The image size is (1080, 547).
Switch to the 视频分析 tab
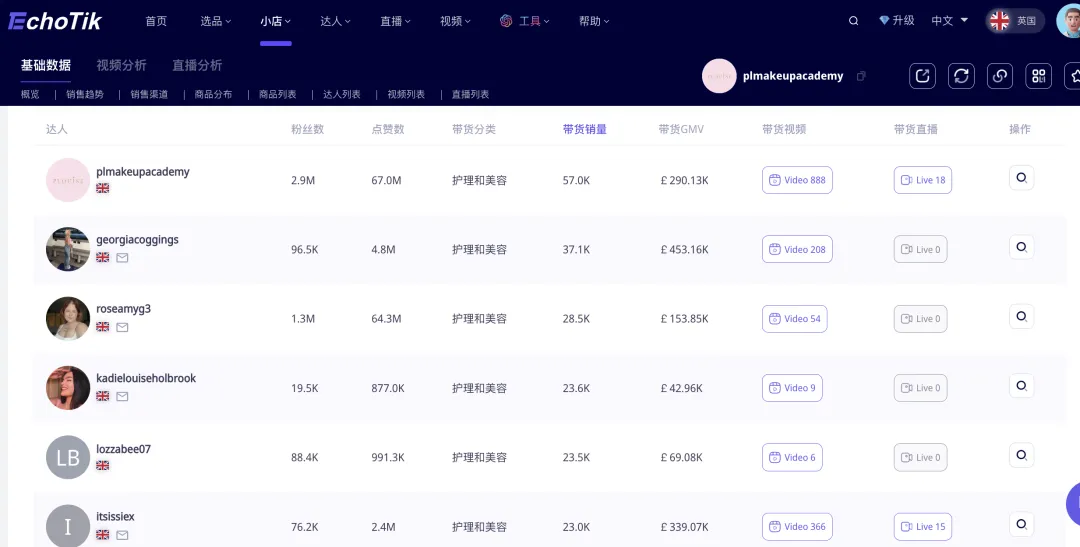[x=121, y=65]
